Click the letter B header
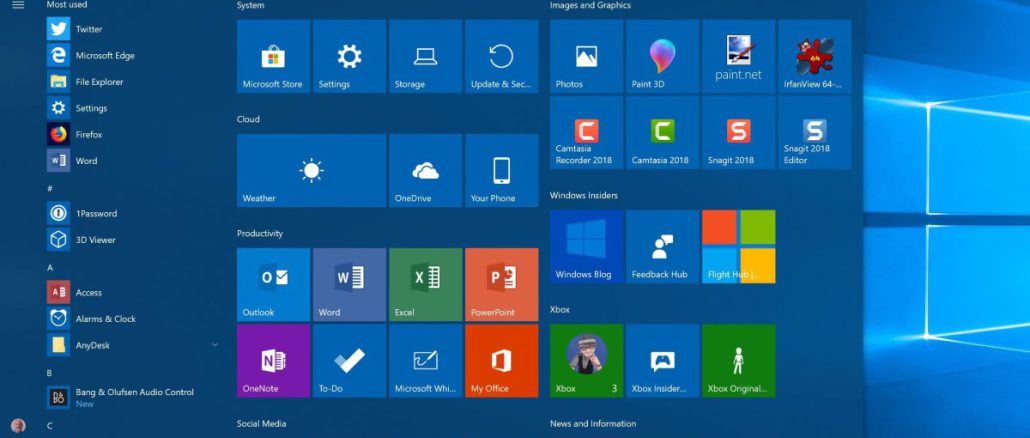This screenshot has width=1030, height=438. [49, 373]
